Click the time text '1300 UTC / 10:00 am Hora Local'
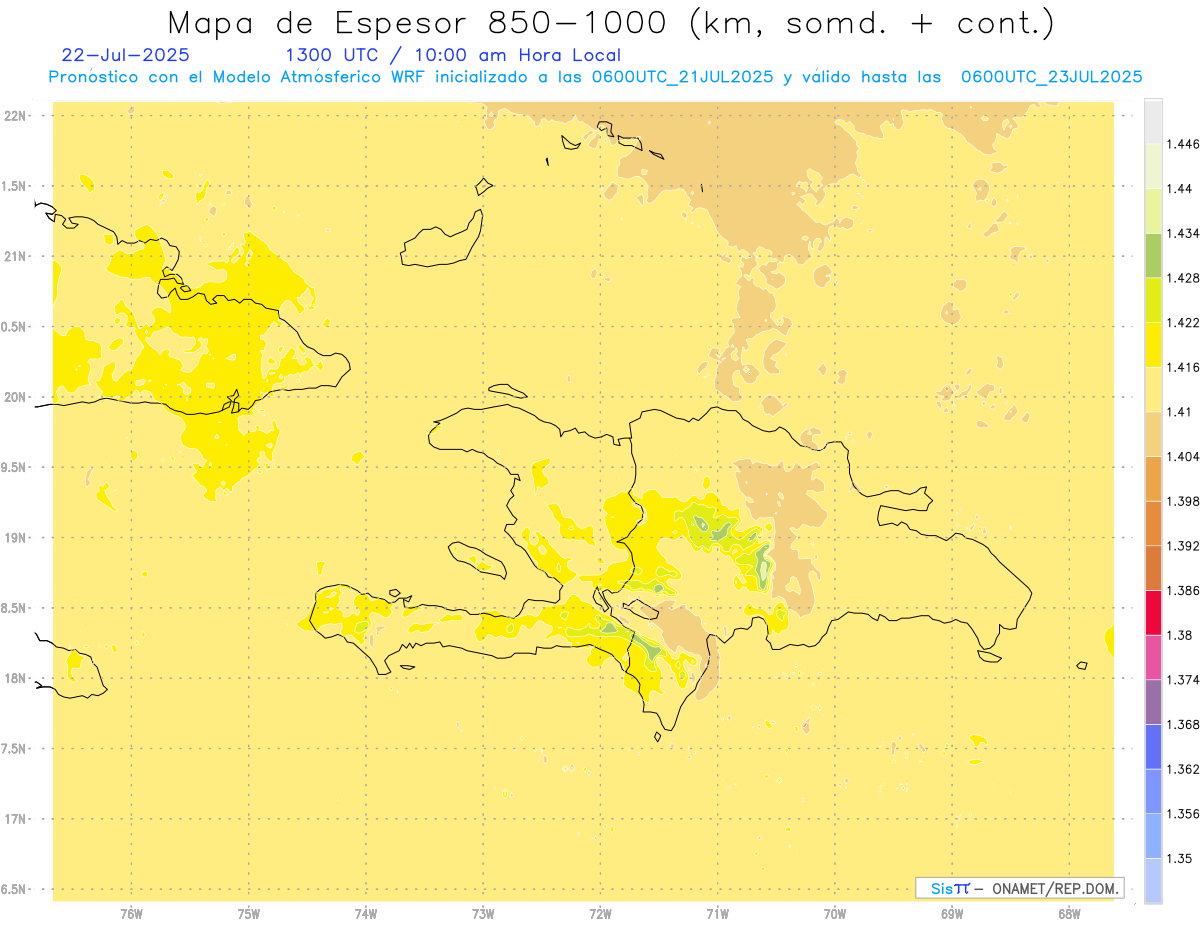Screen dimensions: 1200x927 pyautogui.click(x=453, y=55)
